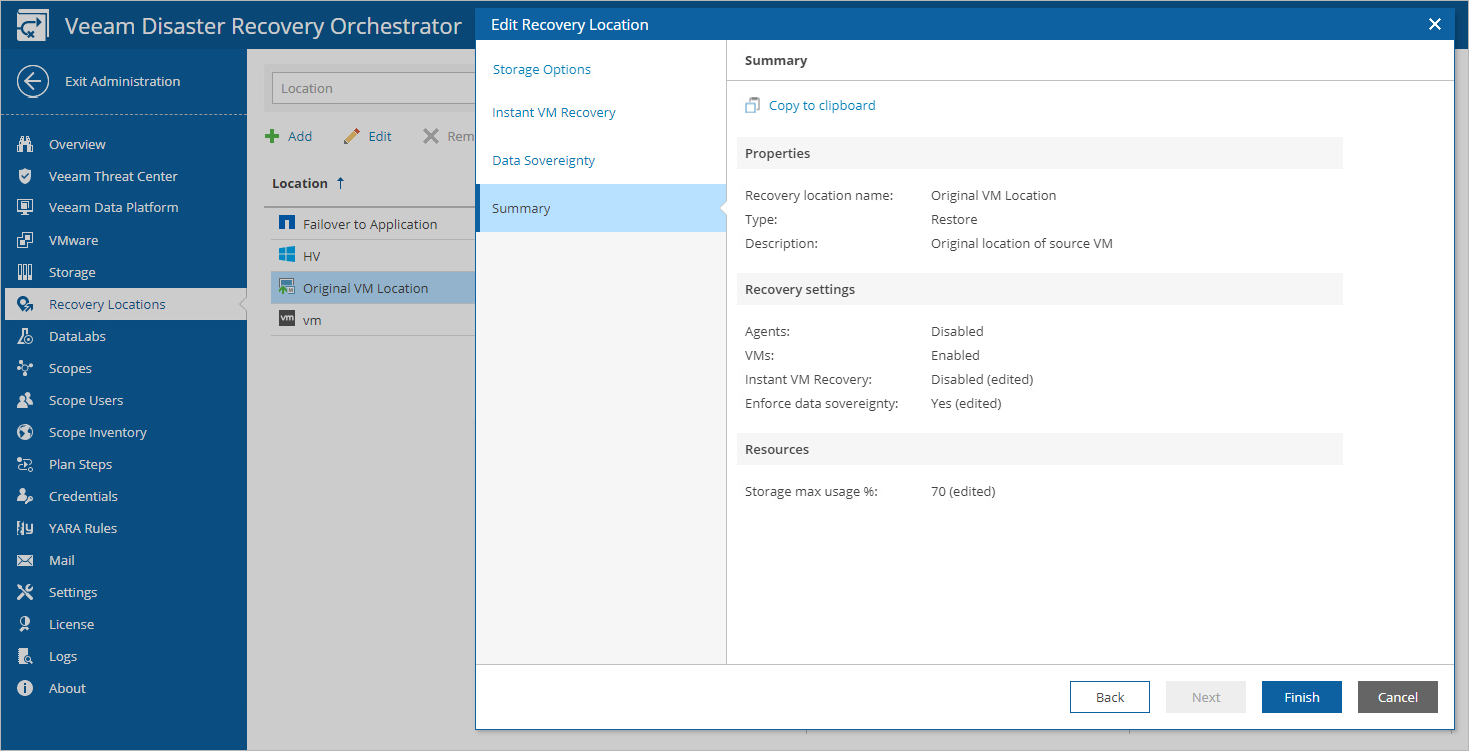Viewport: 1469px width, 751px height.
Task: Click the YARA Rules sidebar icon
Action: click(26, 528)
